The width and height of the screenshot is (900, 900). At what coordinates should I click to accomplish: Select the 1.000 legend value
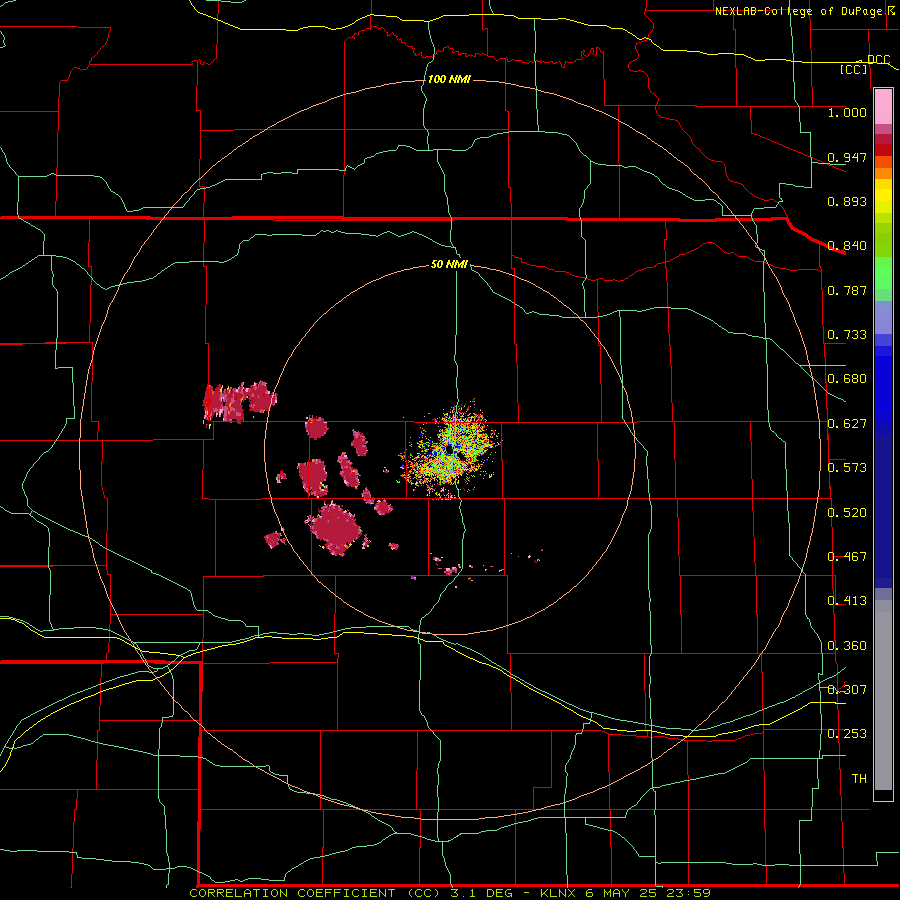(847, 112)
